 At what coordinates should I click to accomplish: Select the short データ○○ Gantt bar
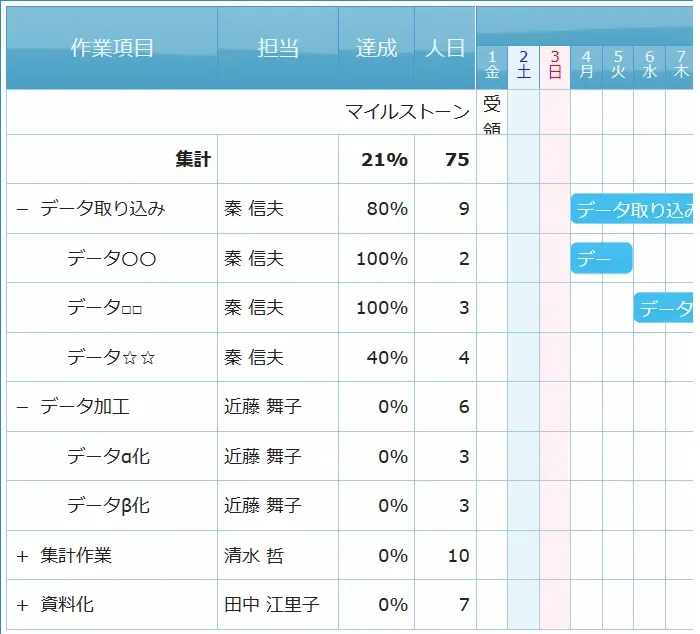click(x=601, y=259)
